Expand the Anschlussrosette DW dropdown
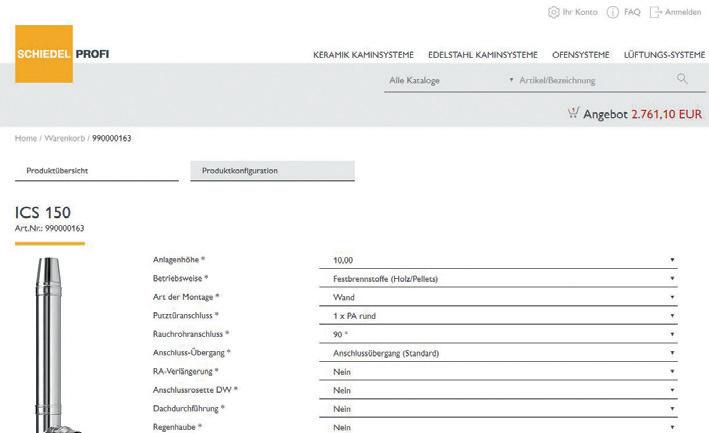The image size is (709, 433). tap(498, 391)
